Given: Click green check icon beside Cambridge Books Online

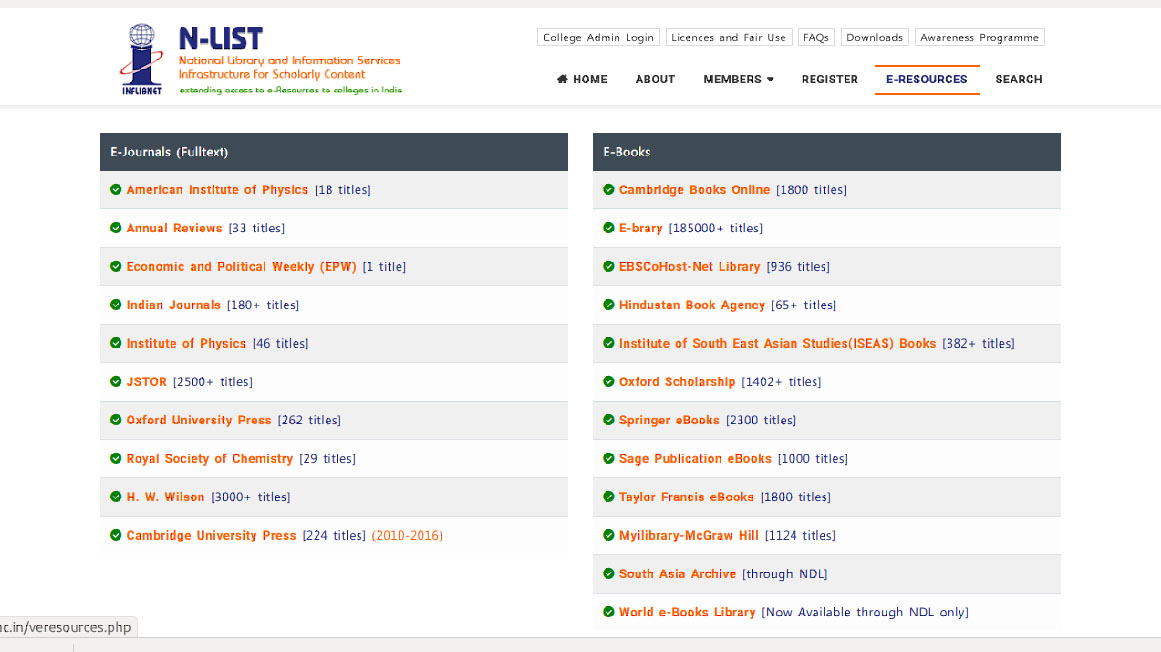Looking at the screenshot, I should [609, 189].
